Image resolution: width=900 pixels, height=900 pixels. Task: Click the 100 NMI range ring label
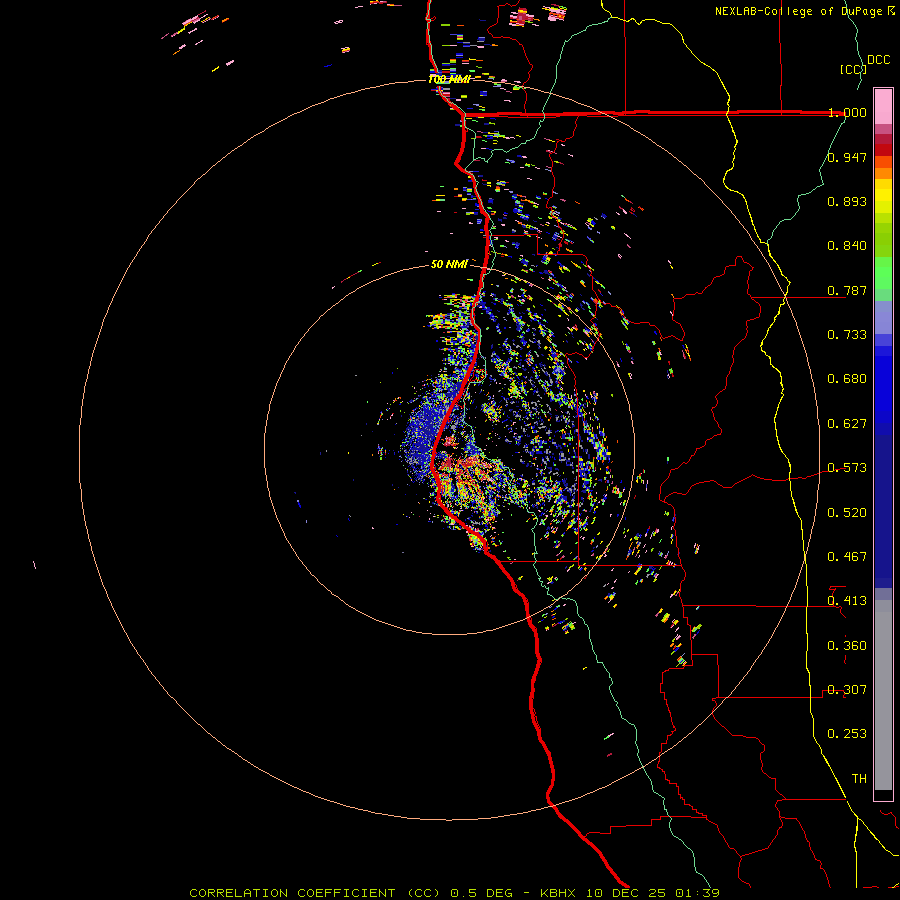click(449, 79)
